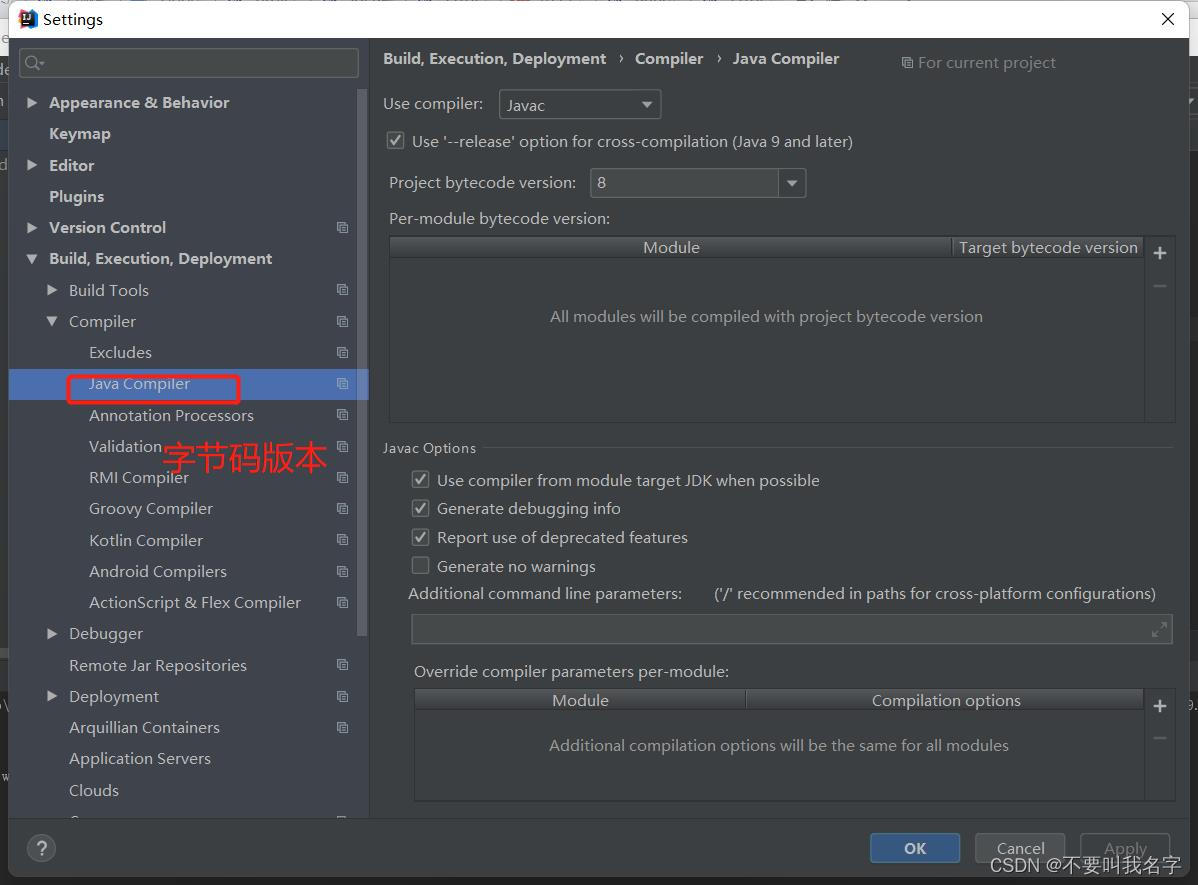This screenshot has width=1198, height=885.
Task: Enable 'Generate no warnings'
Action: tap(420, 565)
